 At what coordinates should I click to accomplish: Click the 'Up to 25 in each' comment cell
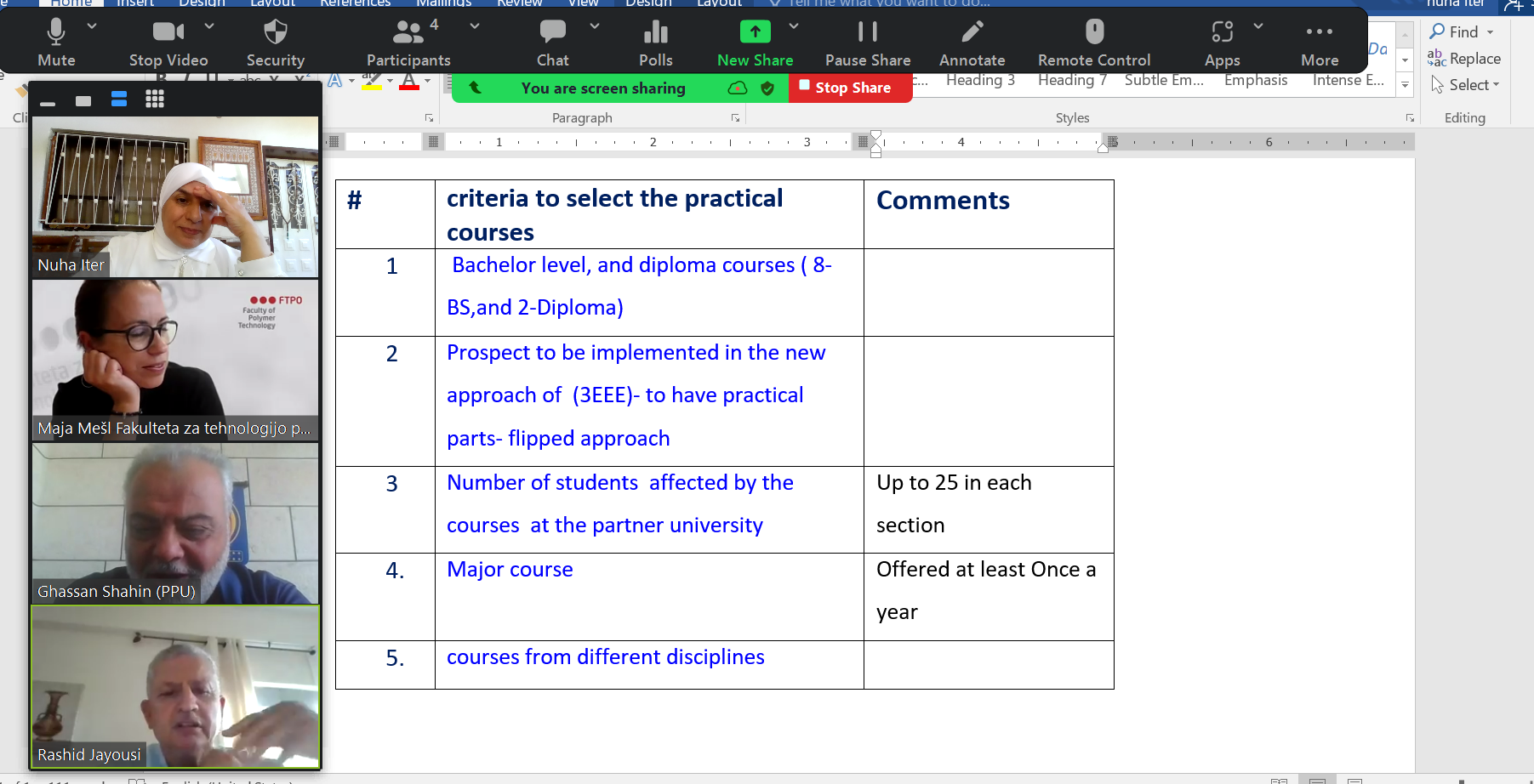tap(989, 509)
